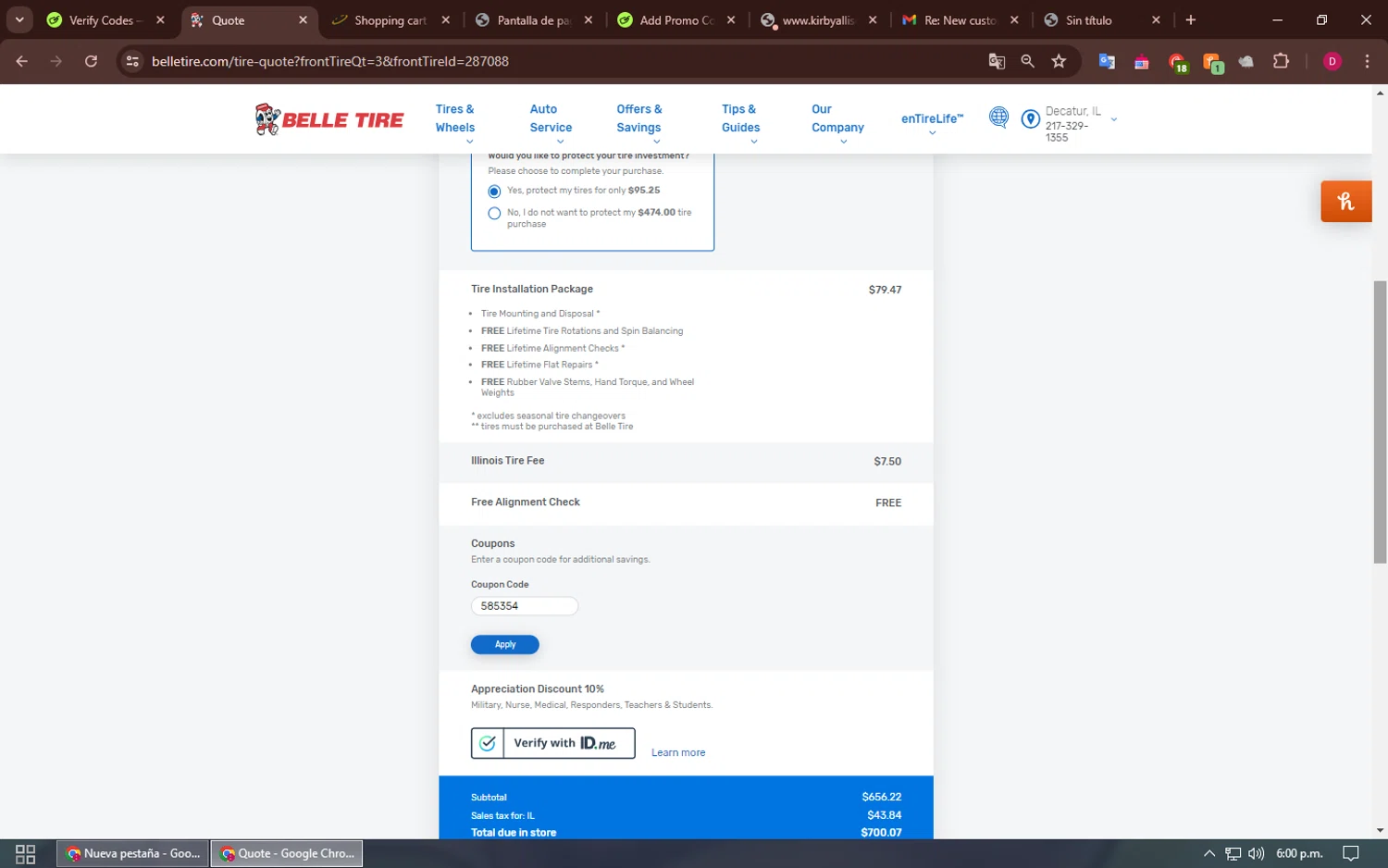Click the network tray icon
Viewport: 1388px width, 868px height.
coord(1233,853)
